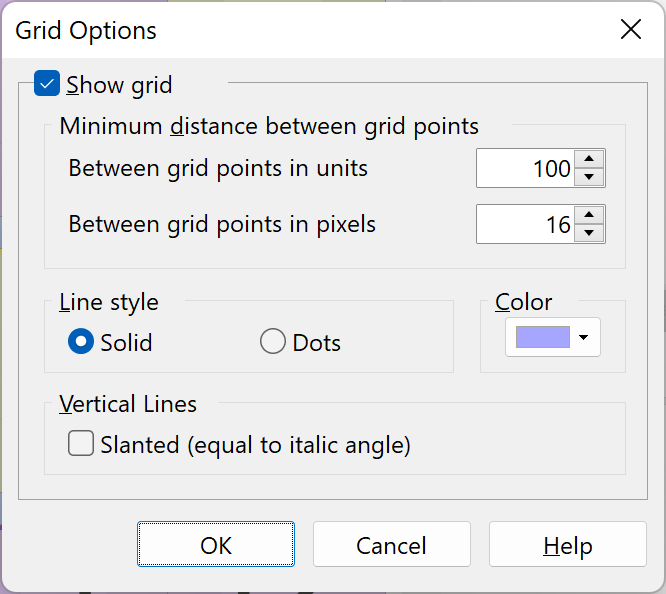666x594 pixels.
Task: Enable Slanted vertical lines checkbox
Action: (81, 443)
